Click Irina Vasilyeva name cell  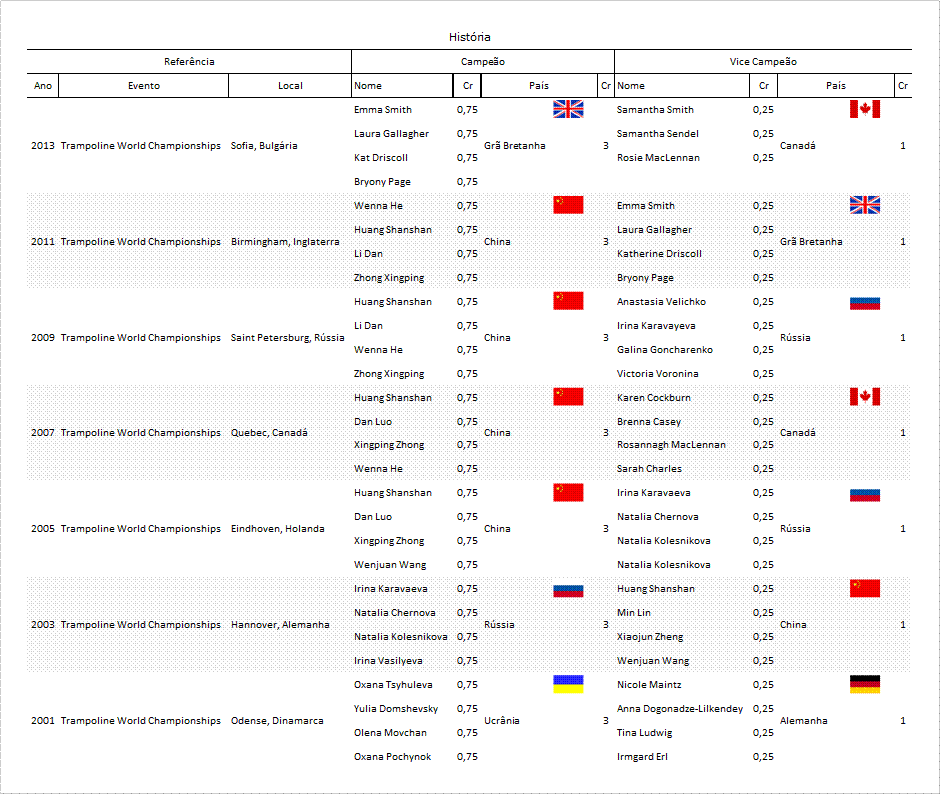[x=388, y=661]
